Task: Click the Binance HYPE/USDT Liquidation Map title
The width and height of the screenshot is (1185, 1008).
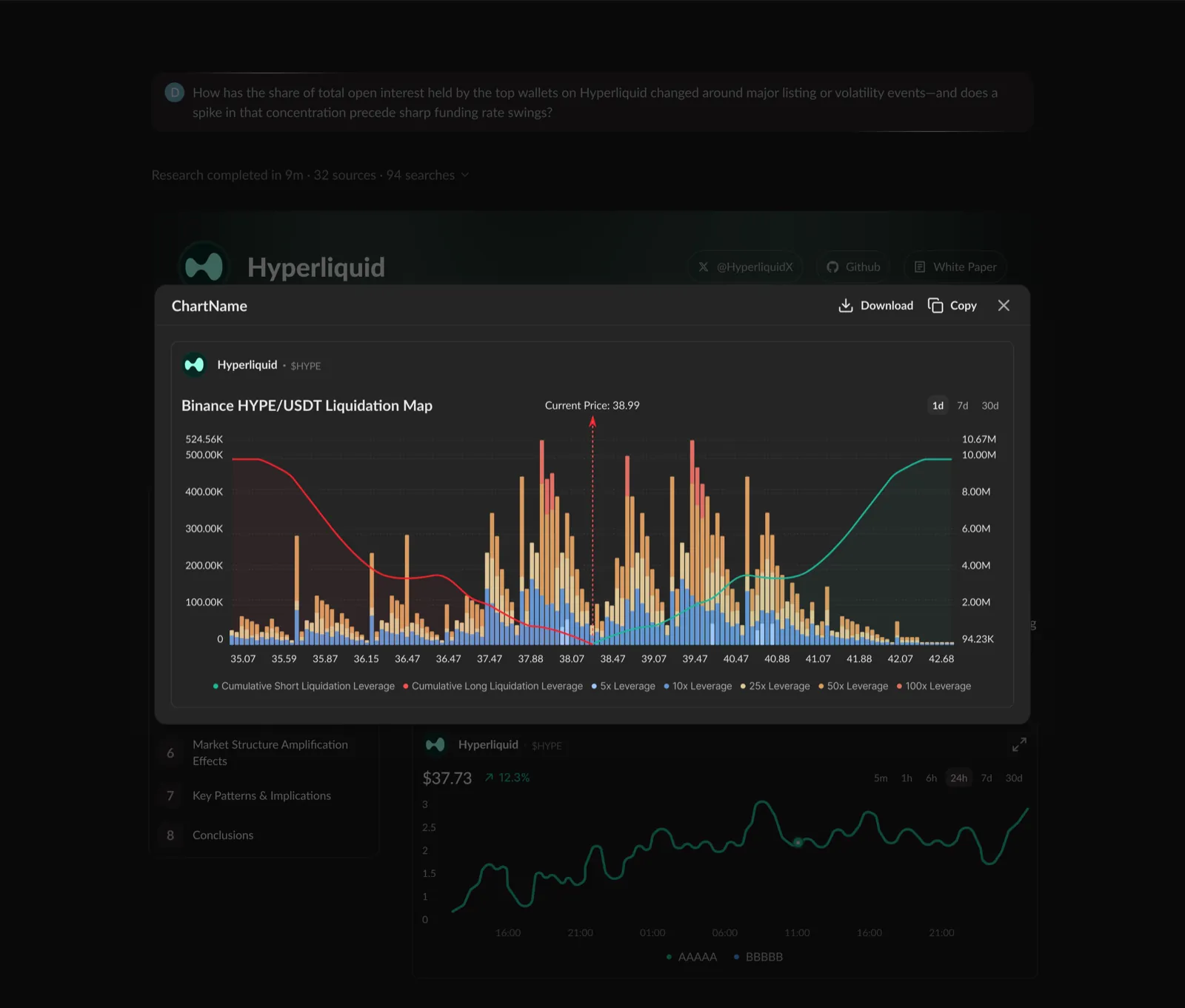Action: 307,406
